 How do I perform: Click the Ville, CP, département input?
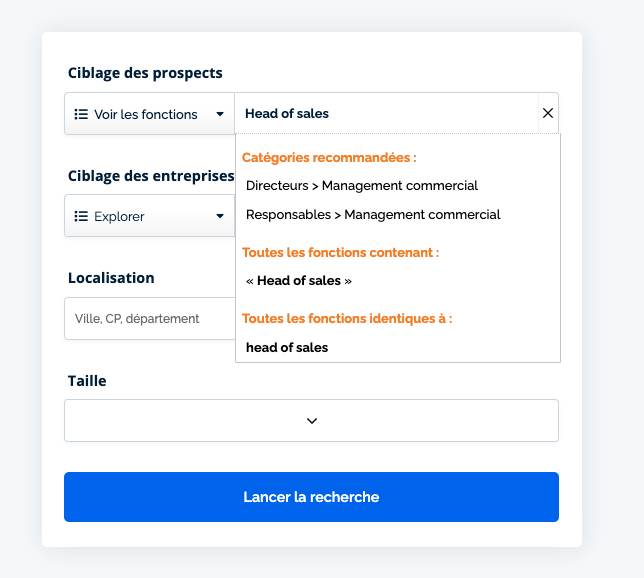coord(150,318)
